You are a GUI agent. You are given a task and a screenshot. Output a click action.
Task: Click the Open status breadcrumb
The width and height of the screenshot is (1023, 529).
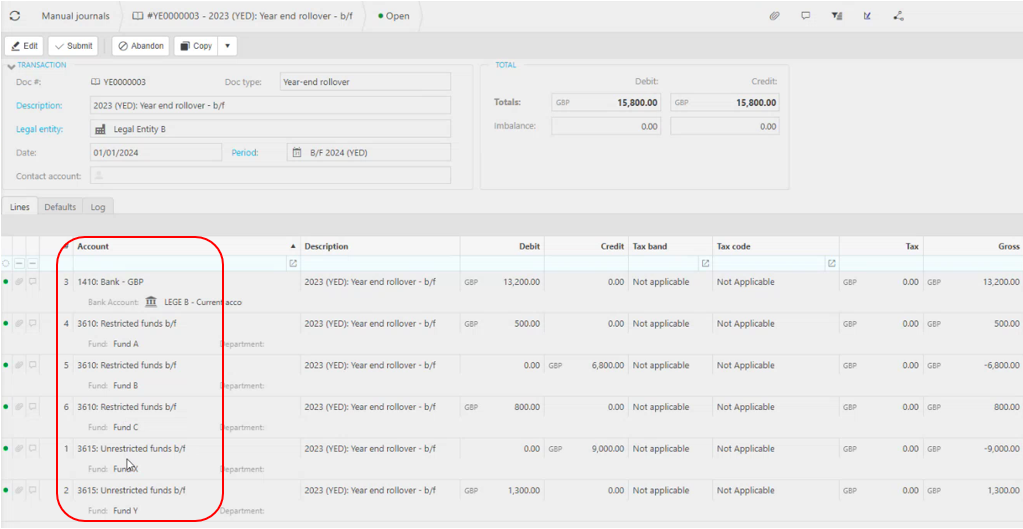393,16
